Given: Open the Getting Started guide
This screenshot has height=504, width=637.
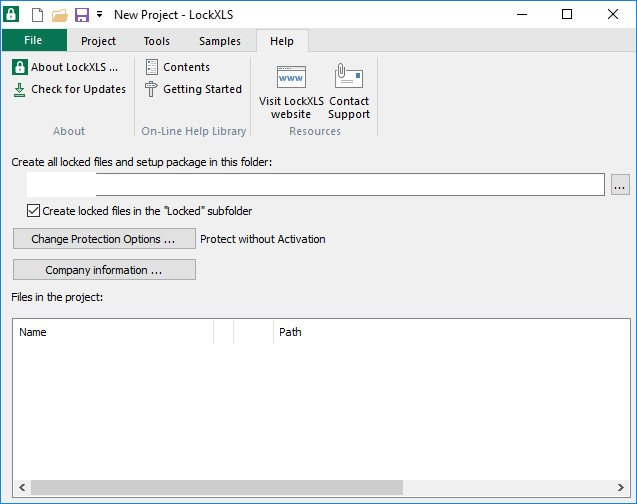Looking at the screenshot, I should point(193,89).
